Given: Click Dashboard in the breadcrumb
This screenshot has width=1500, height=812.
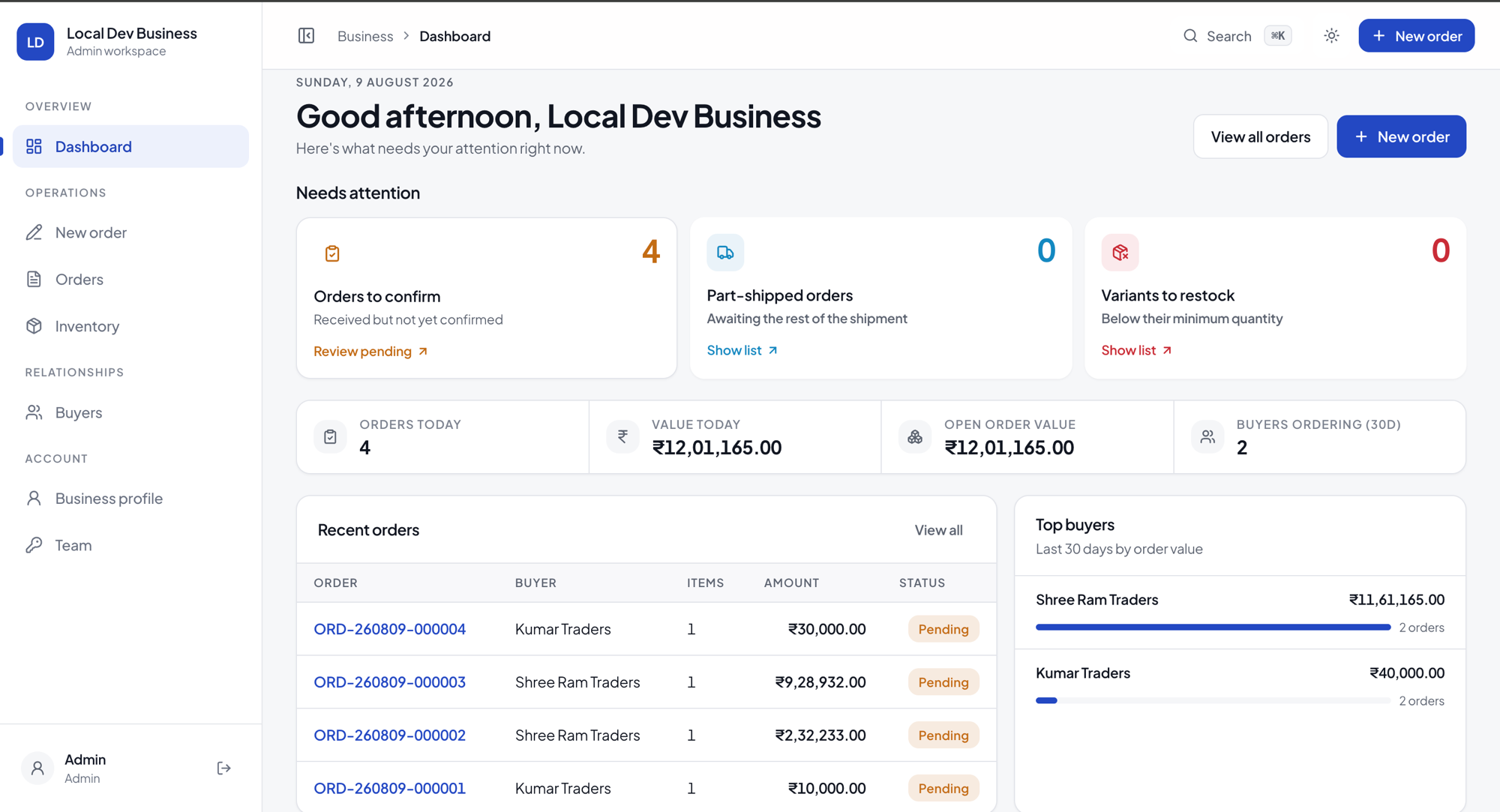Looking at the screenshot, I should 454,36.
